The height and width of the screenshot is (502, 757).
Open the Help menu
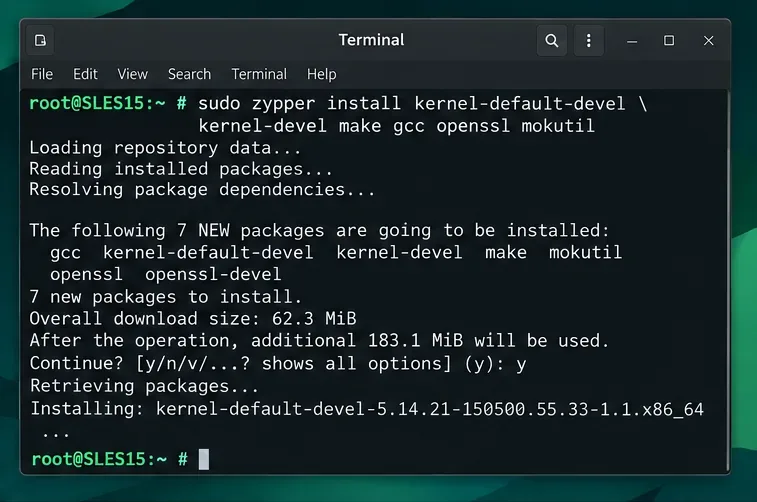[x=322, y=74]
